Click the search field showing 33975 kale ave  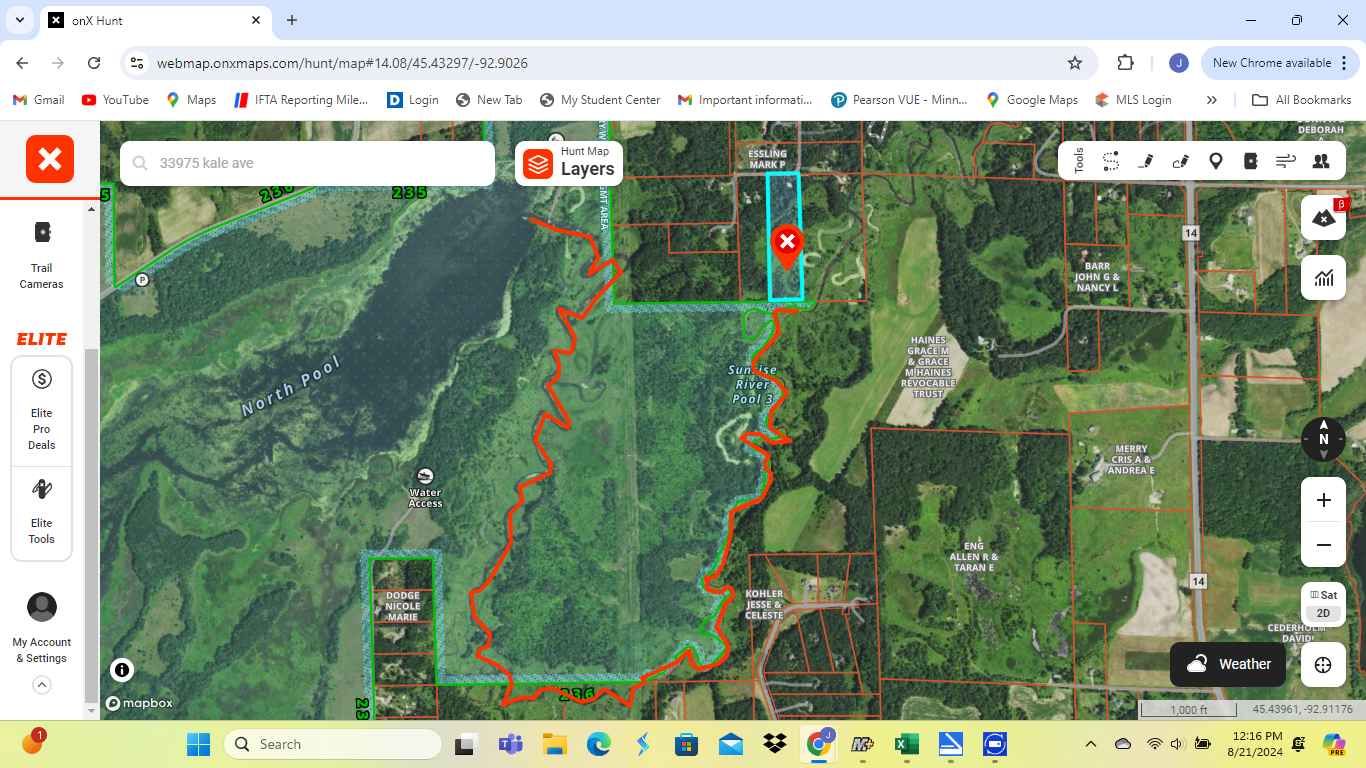pyautogui.click(x=308, y=163)
